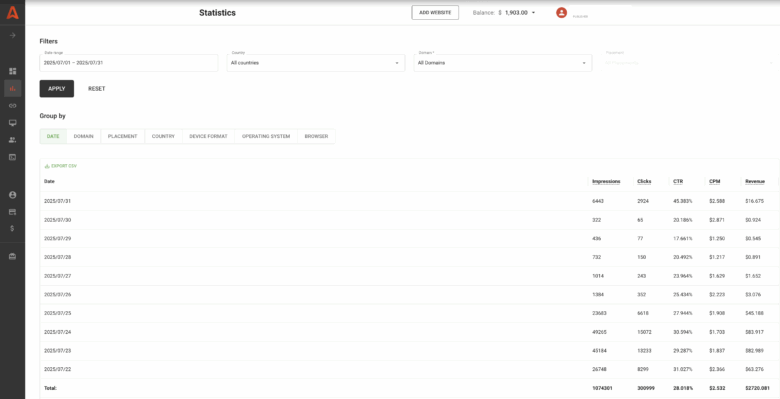Click the red user avatar icon

[561, 13]
